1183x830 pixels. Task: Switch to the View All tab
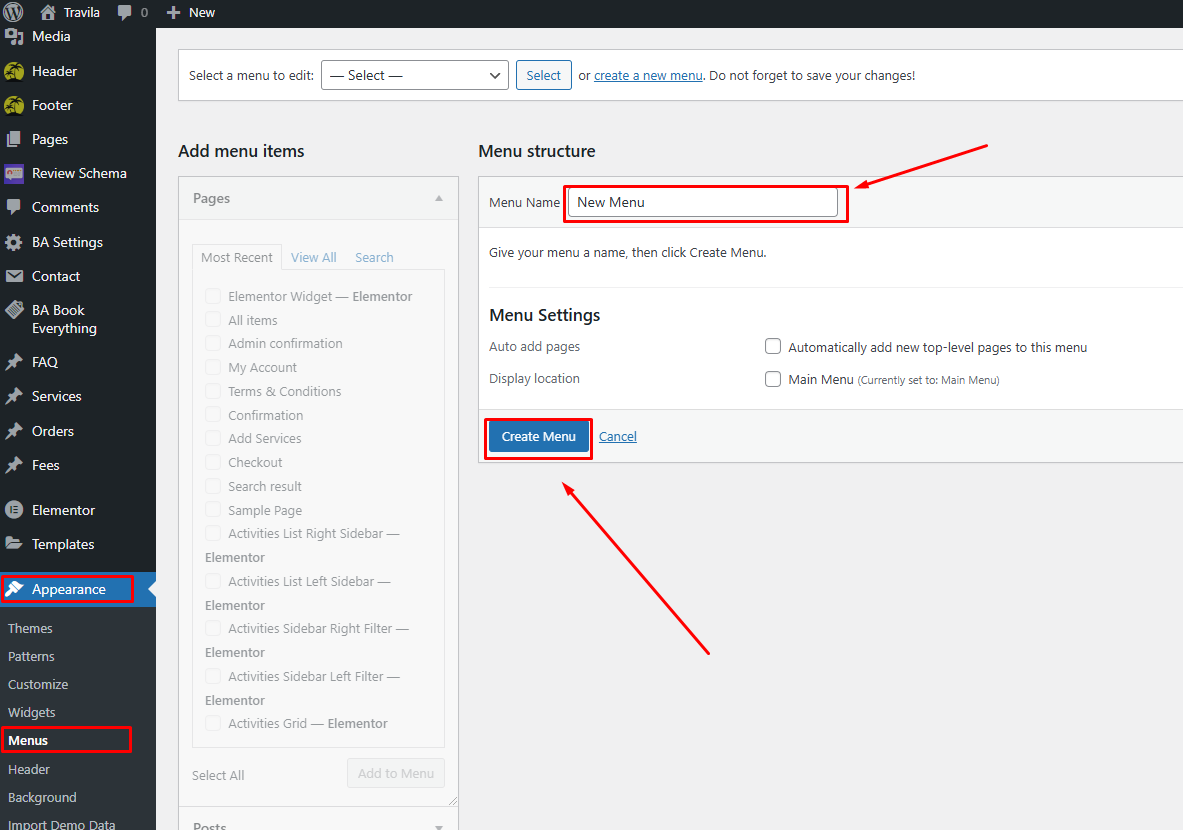coord(313,257)
